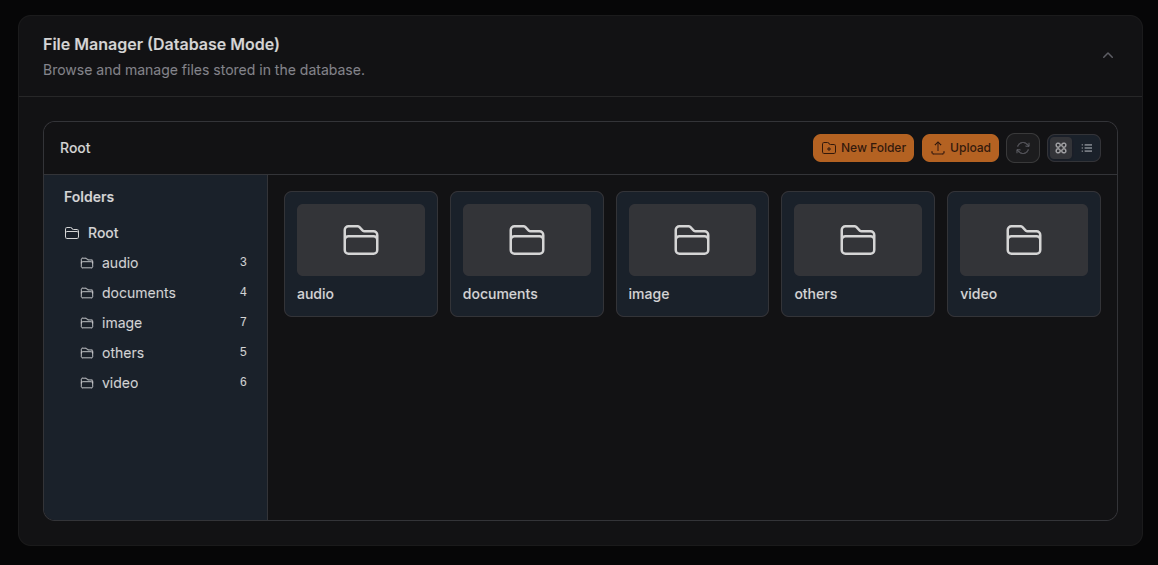The width and height of the screenshot is (1158, 565).
Task: Select others in the sidebar tree
Action: (123, 353)
